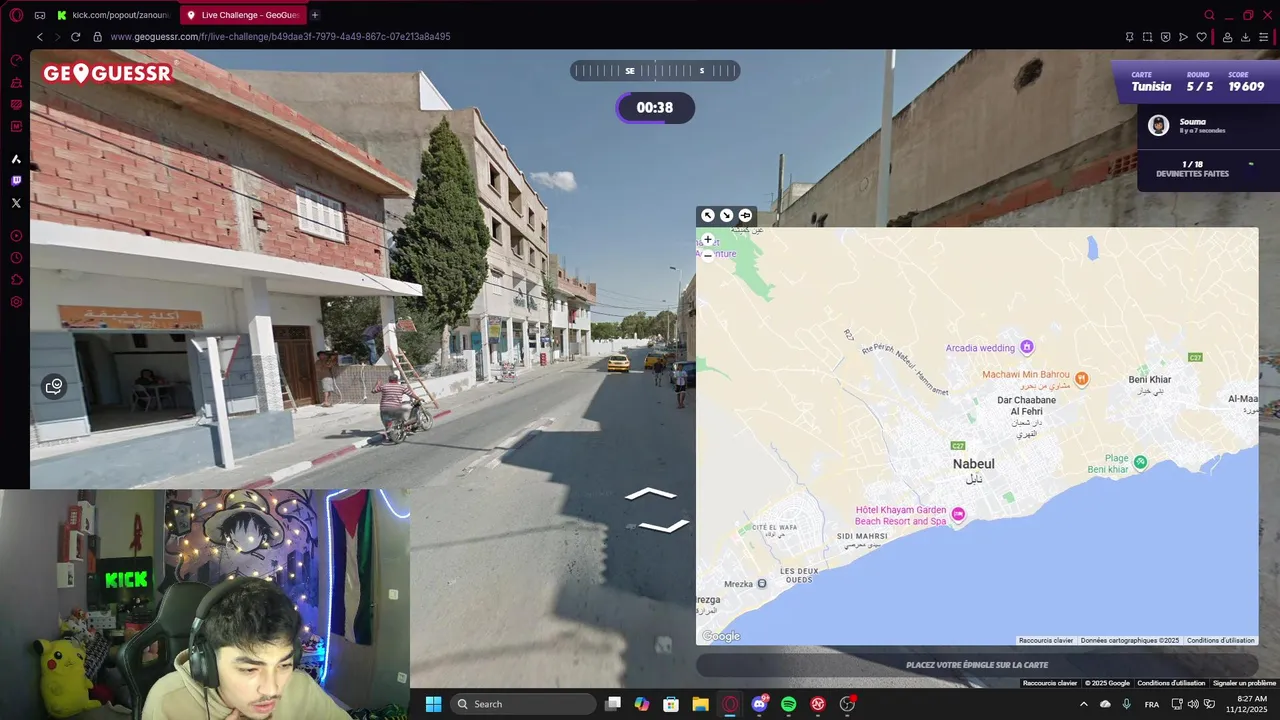Click the Mrezka map marker
The width and height of the screenshot is (1280, 720).
coord(762,583)
